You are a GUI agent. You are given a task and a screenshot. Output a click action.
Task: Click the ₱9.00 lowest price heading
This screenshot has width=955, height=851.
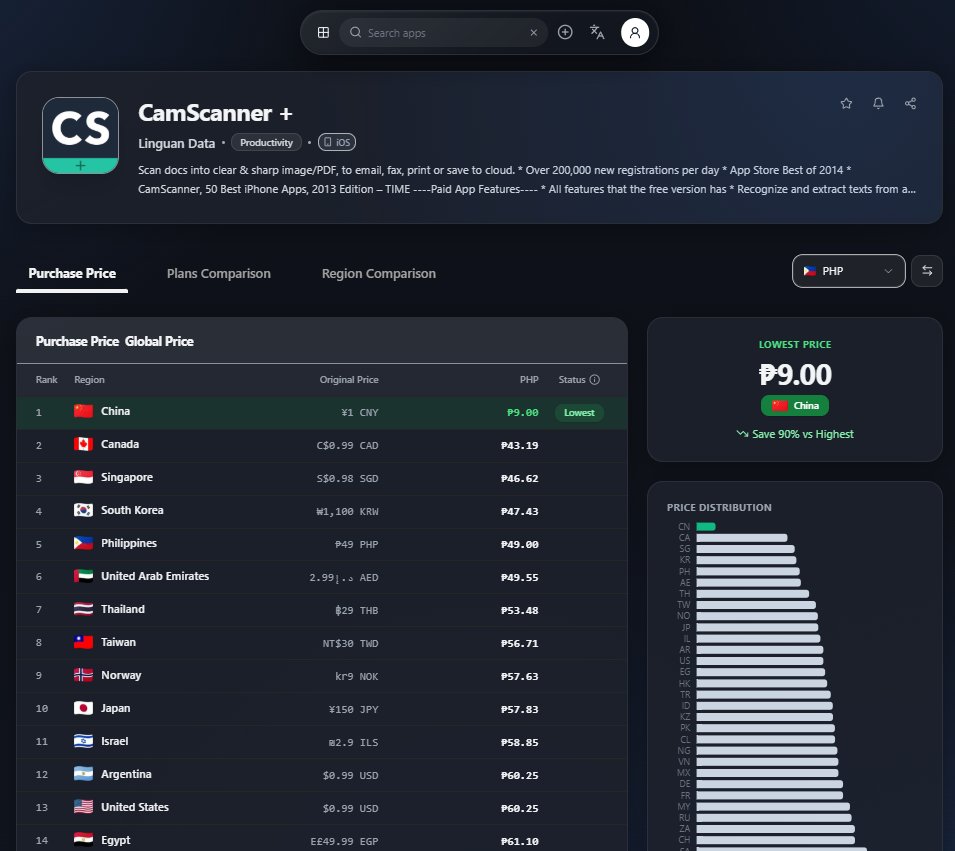coord(795,374)
